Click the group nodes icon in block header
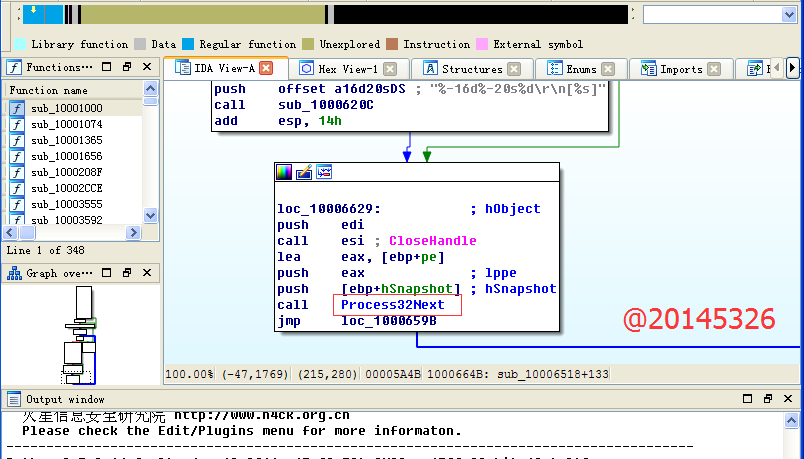The width and height of the screenshot is (804, 459). click(x=324, y=172)
